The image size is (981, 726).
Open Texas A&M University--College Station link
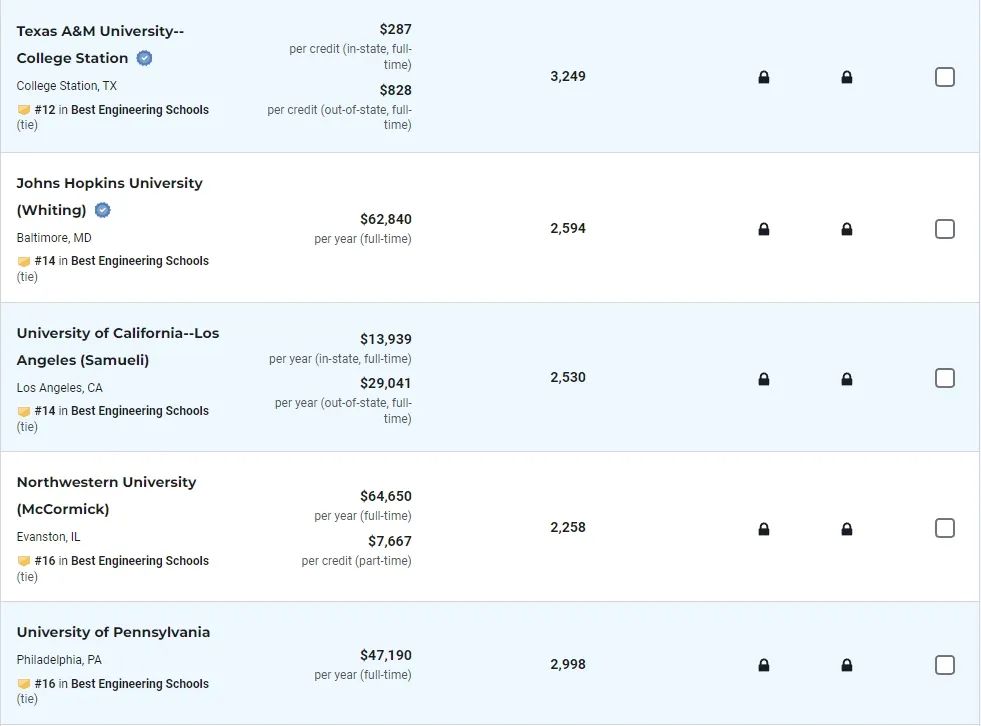100,44
